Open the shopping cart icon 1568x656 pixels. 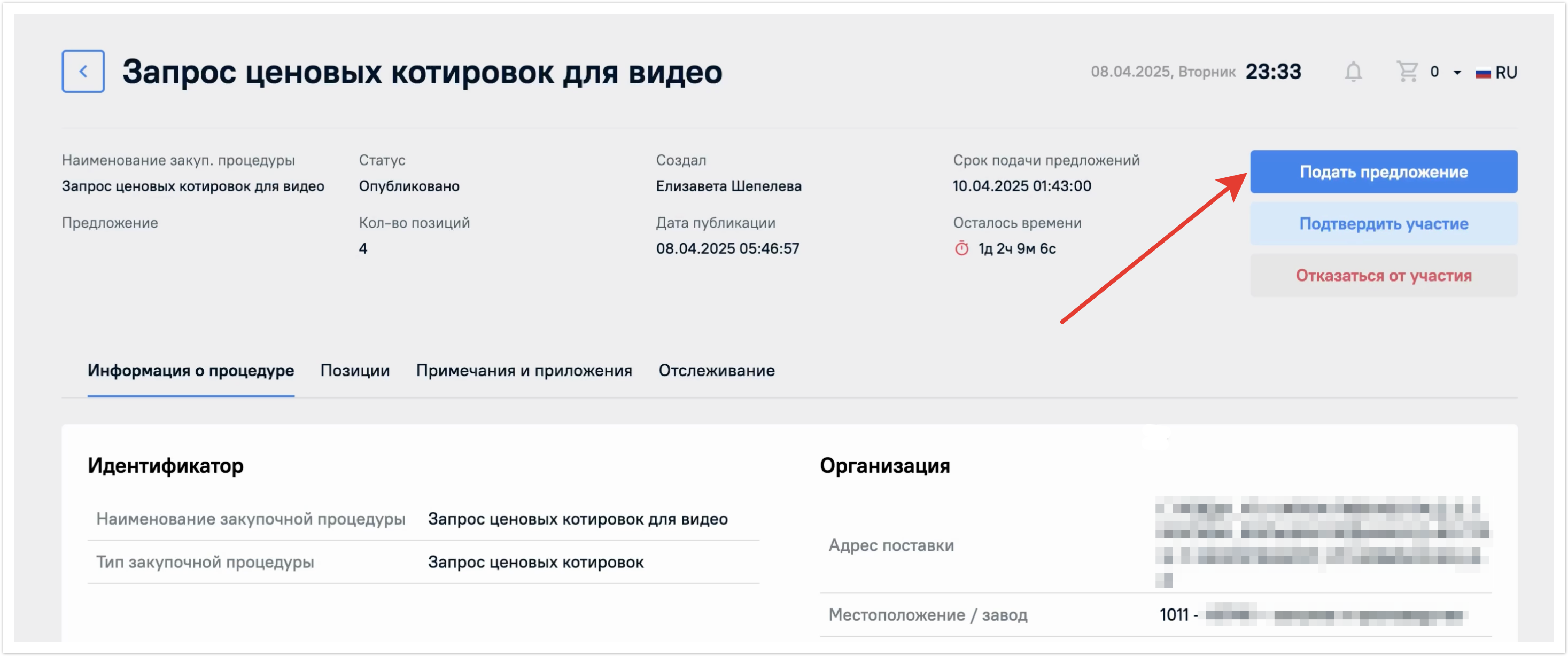click(1407, 71)
